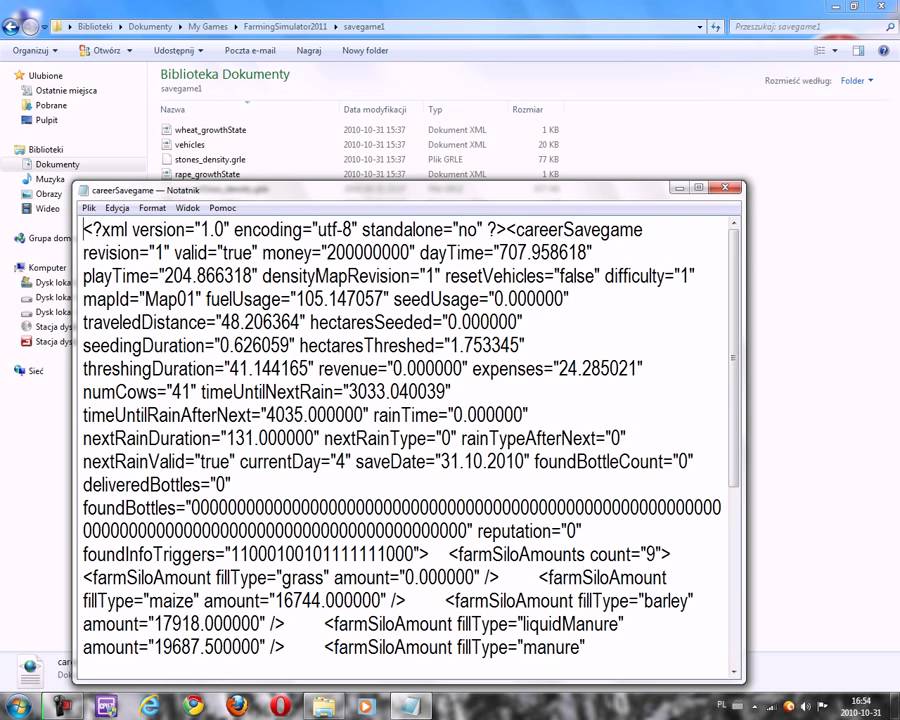Click the Nagraj button
This screenshot has height=720, width=900.
(x=309, y=51)
